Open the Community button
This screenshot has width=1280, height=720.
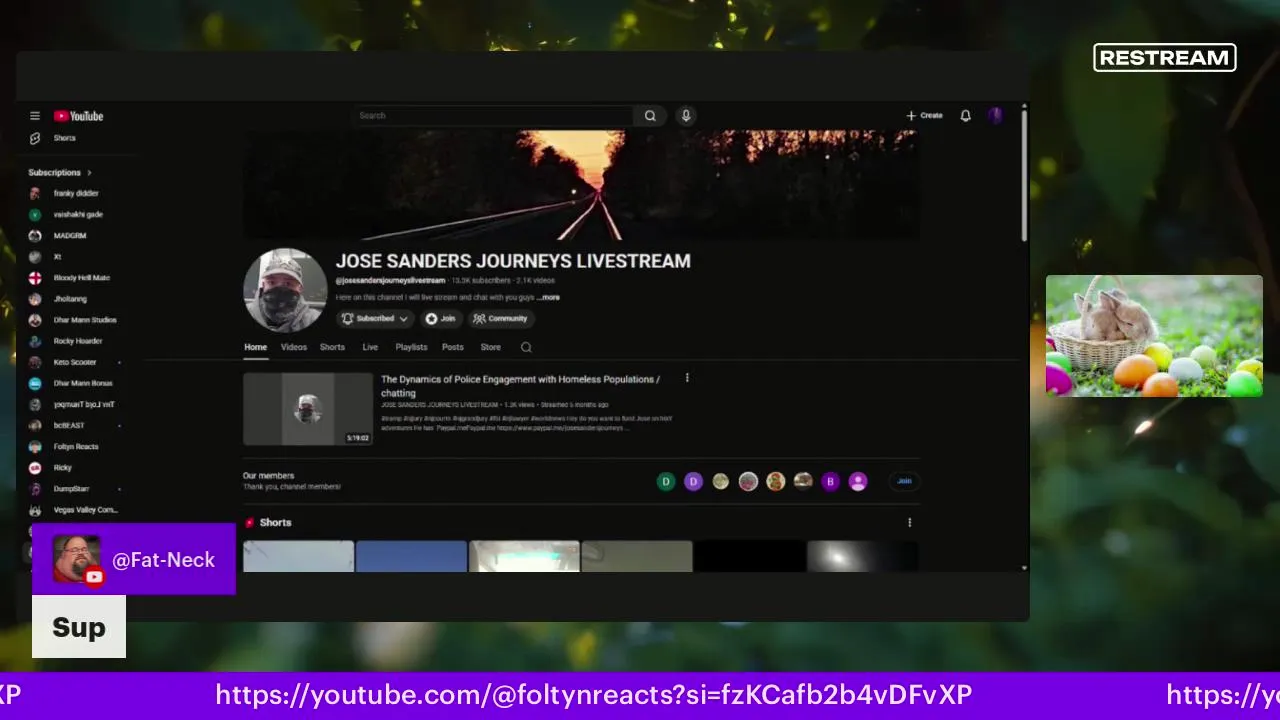(x=500, y=319)
